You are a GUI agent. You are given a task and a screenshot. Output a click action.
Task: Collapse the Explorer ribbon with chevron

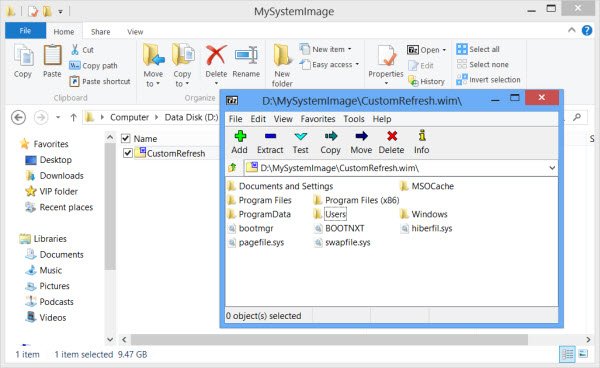click(572, 30)
